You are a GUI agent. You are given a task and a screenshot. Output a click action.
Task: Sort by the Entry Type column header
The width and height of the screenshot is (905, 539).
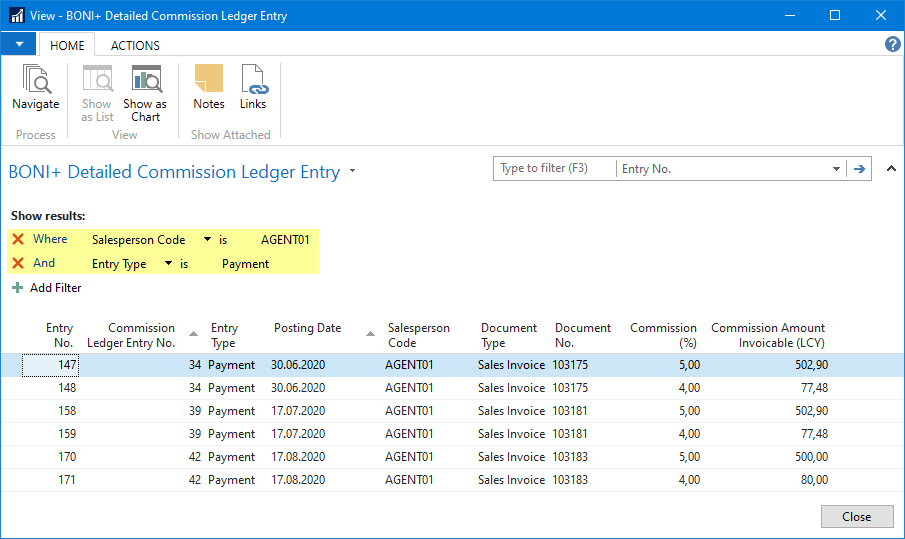(x=224, y=335)
